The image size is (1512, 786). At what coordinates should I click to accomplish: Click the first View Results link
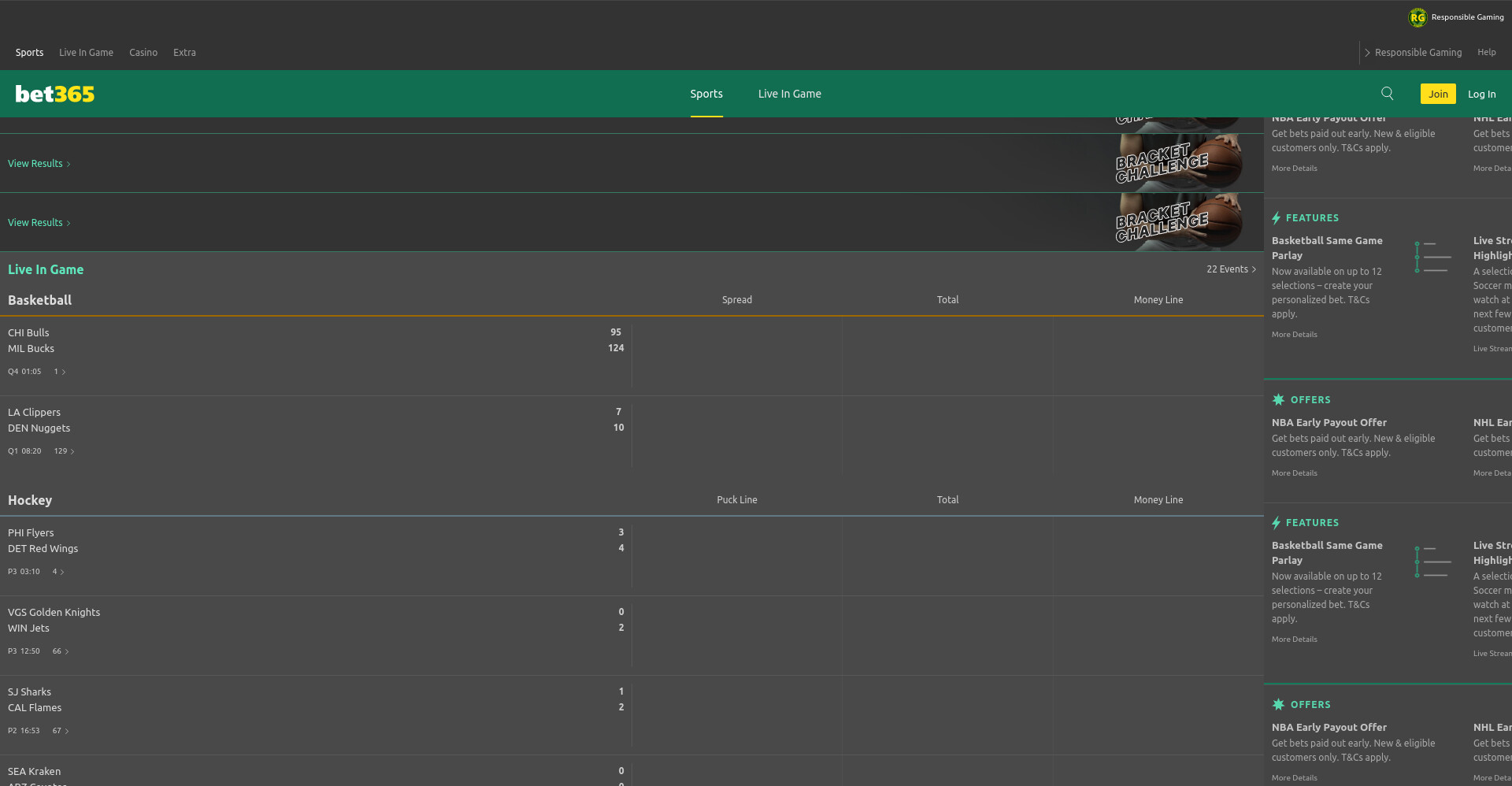39,164
